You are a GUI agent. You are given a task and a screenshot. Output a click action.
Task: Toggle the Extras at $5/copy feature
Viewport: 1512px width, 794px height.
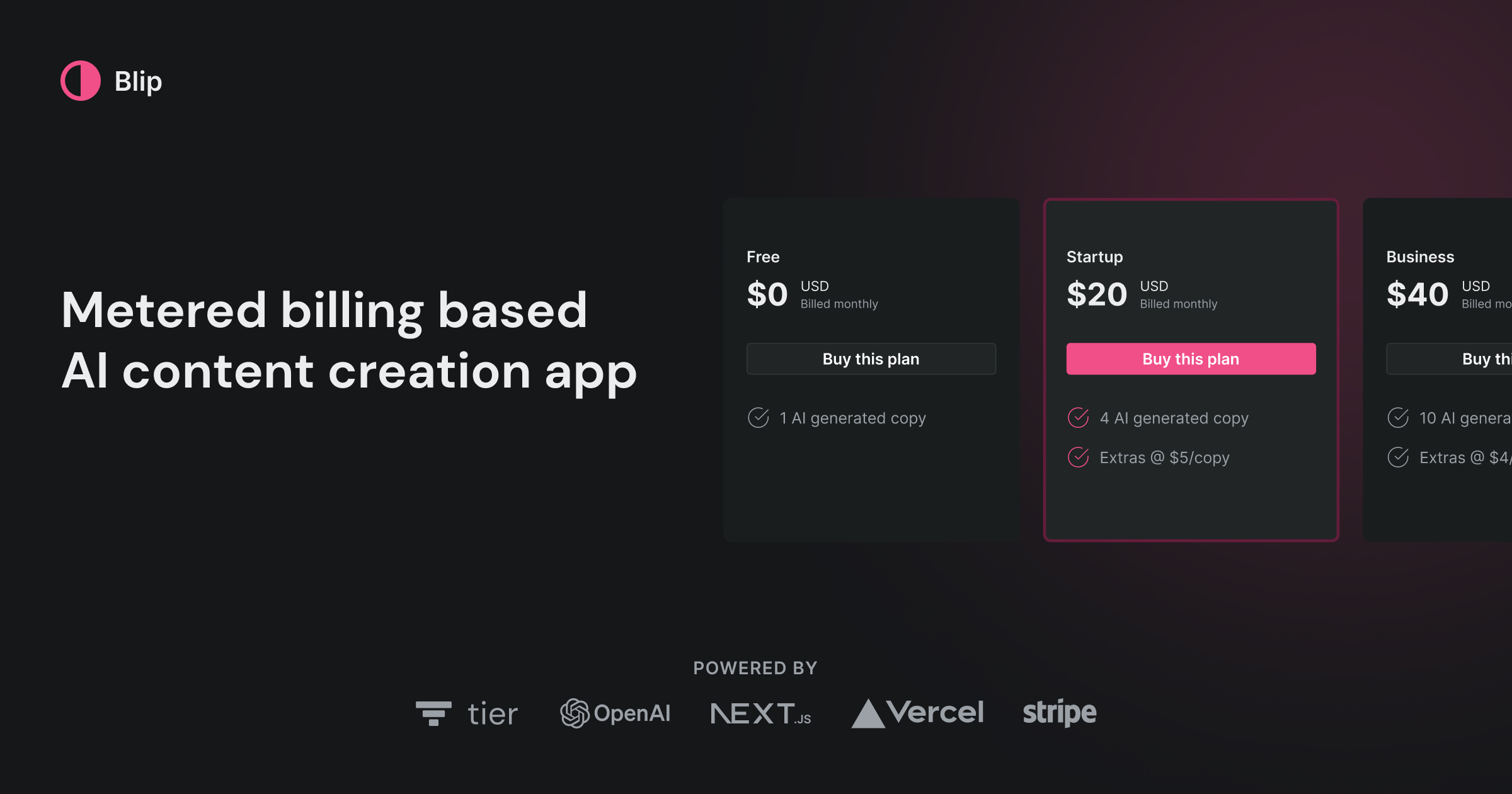click(1078, 459)
